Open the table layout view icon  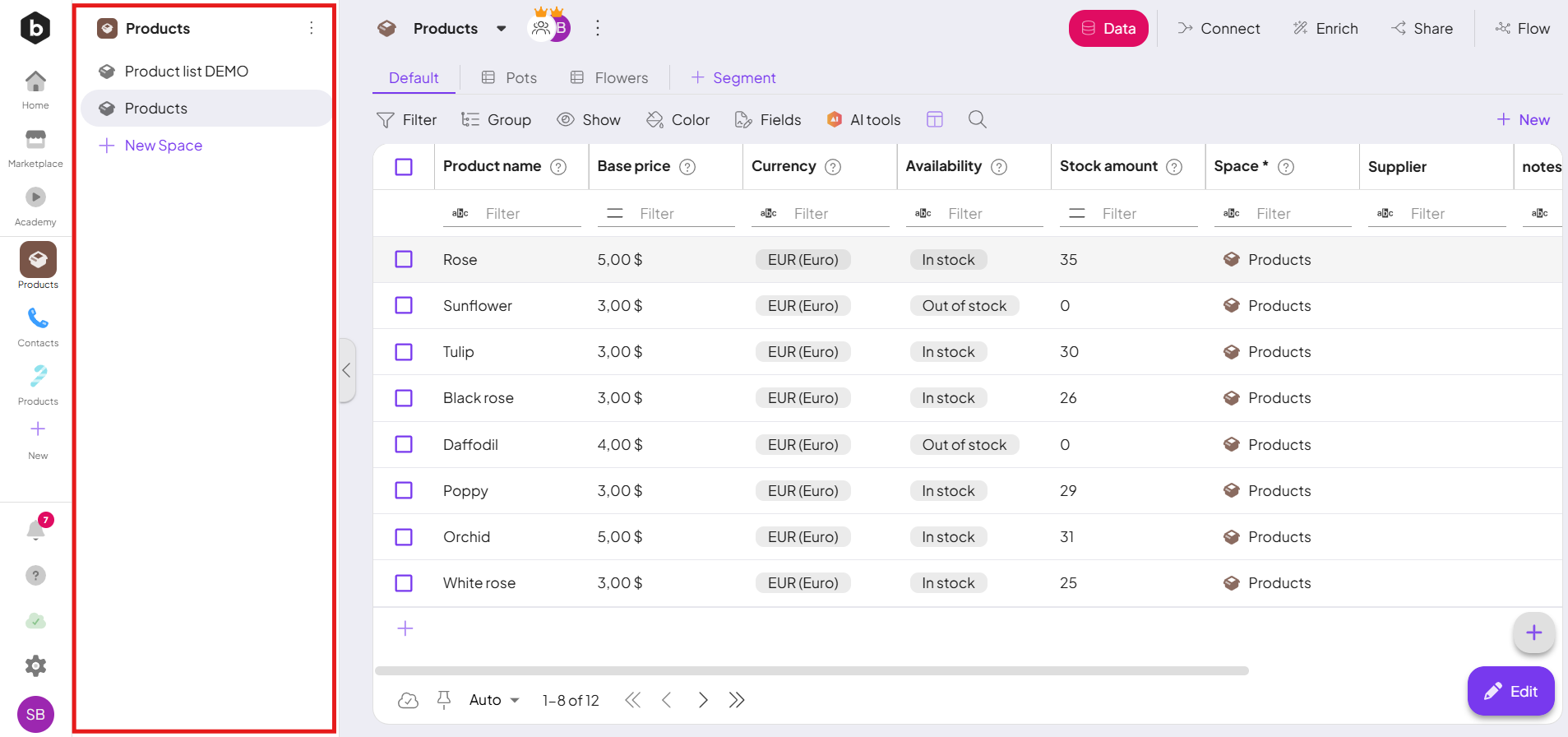[934, 120]
